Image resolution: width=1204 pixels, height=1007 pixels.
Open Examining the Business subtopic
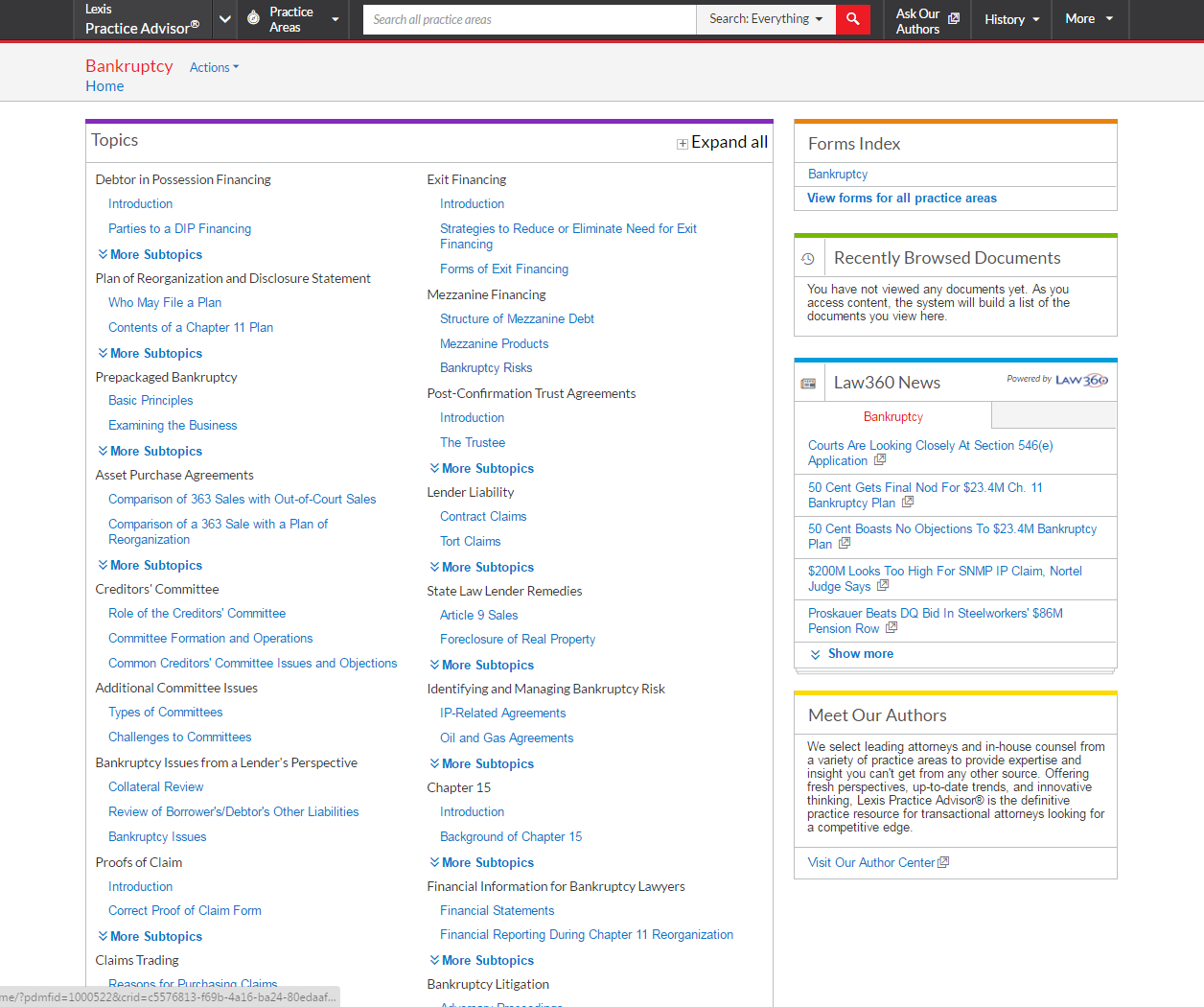(x=173, y=425)
